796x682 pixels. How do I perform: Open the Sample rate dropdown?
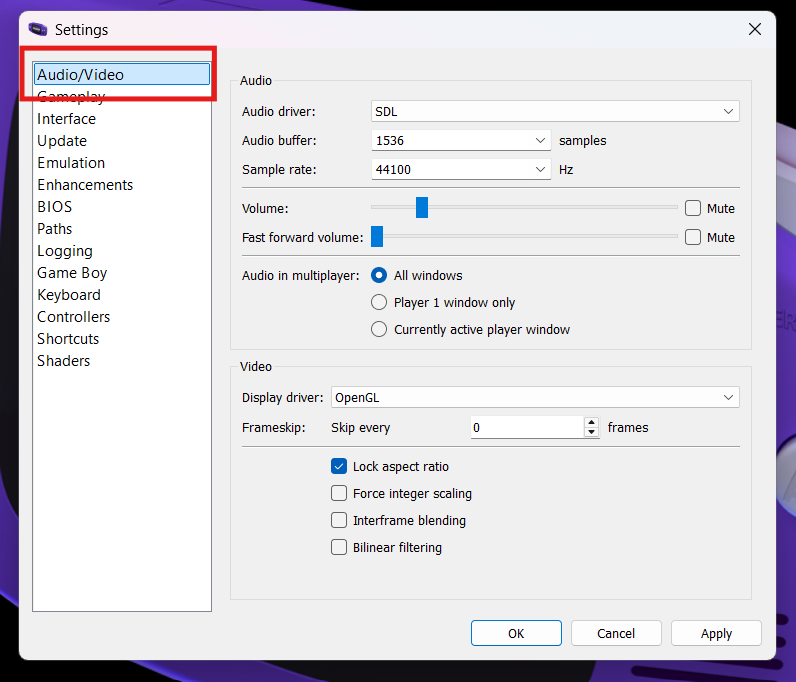(x=461, y=169)
